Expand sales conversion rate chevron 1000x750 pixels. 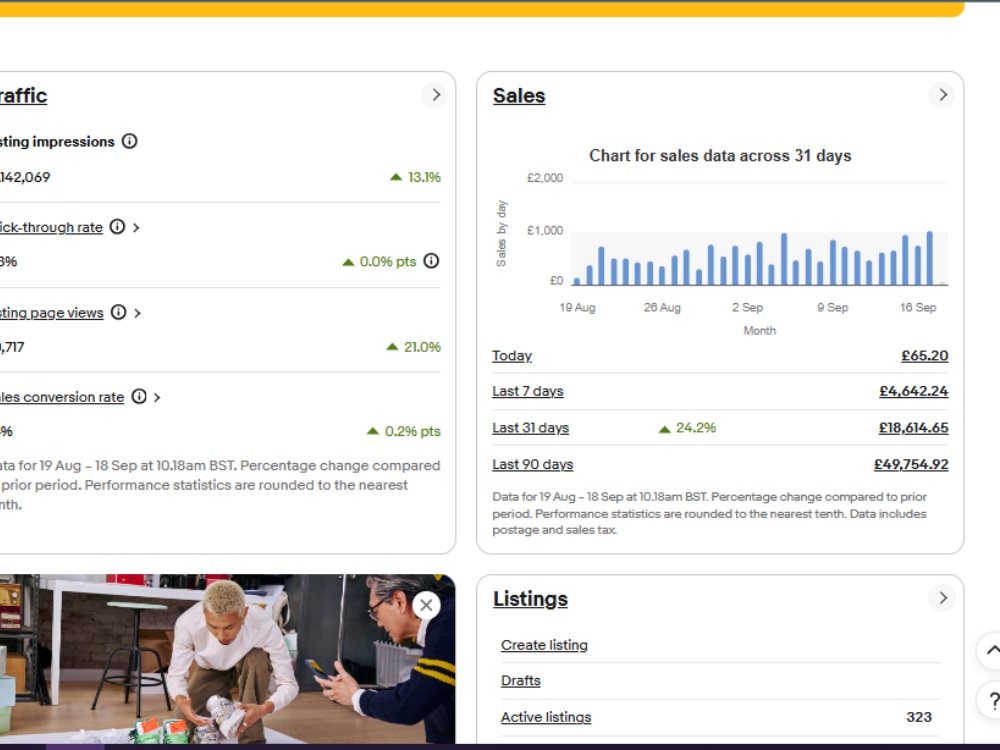tap(157, 397)
